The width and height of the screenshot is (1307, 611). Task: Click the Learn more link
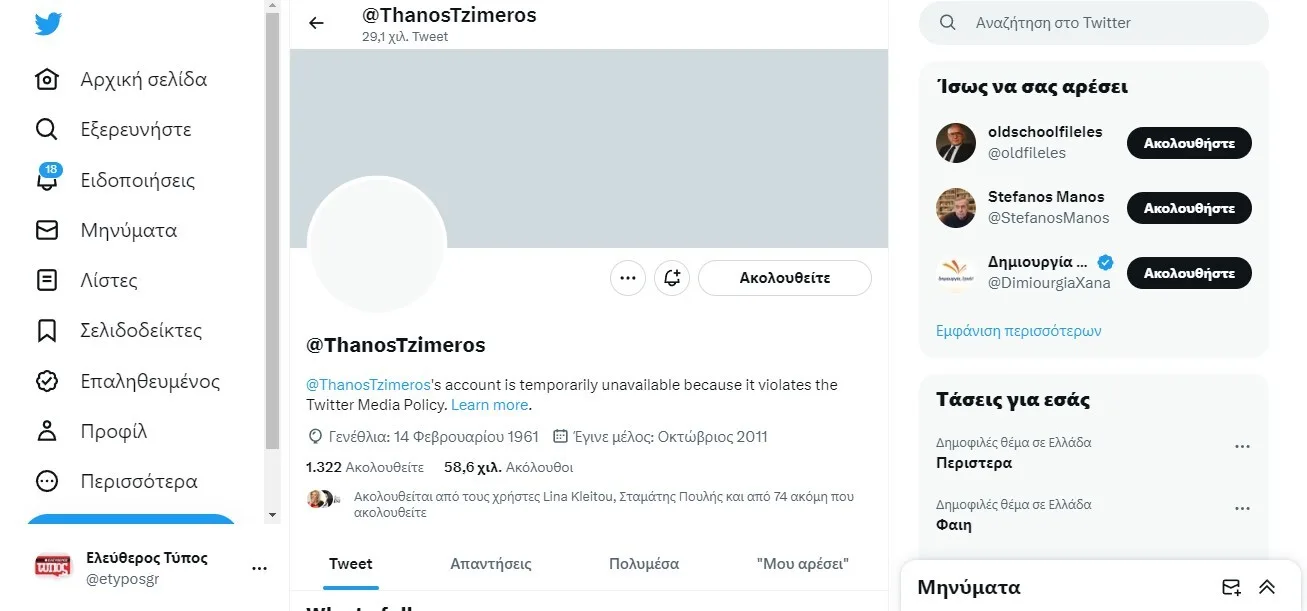[489, 405]
